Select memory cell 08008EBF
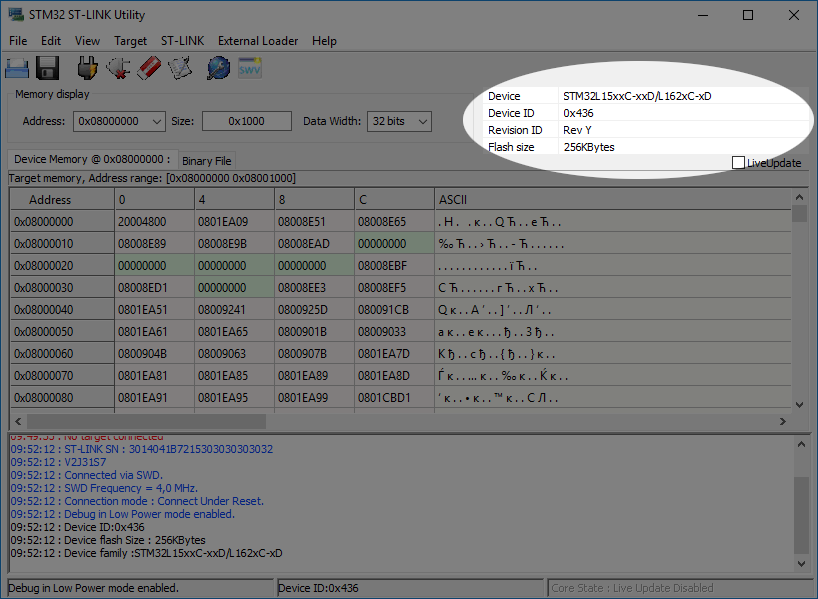The width and height of the screenshot is (818, 599). [x=394, y=266]
